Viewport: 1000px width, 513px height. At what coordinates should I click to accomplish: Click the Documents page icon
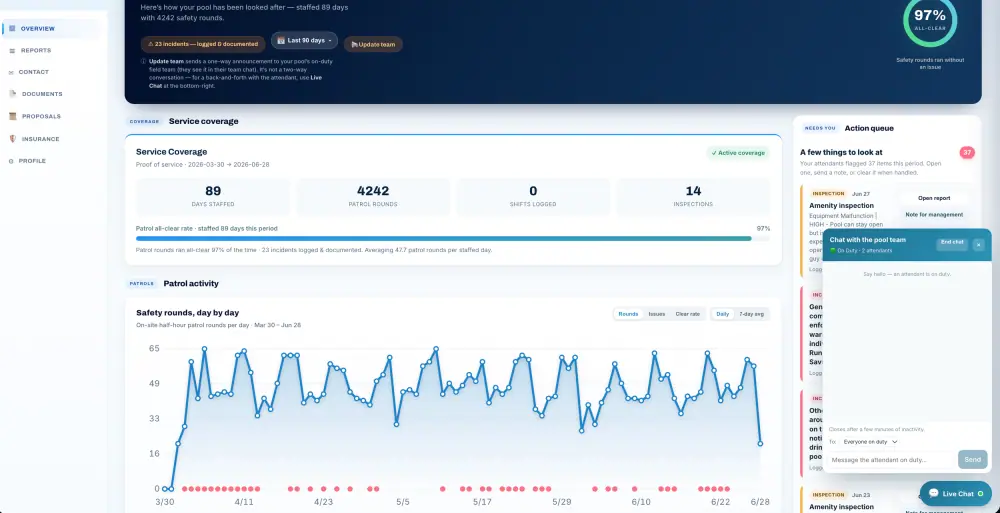click(13, 94)
